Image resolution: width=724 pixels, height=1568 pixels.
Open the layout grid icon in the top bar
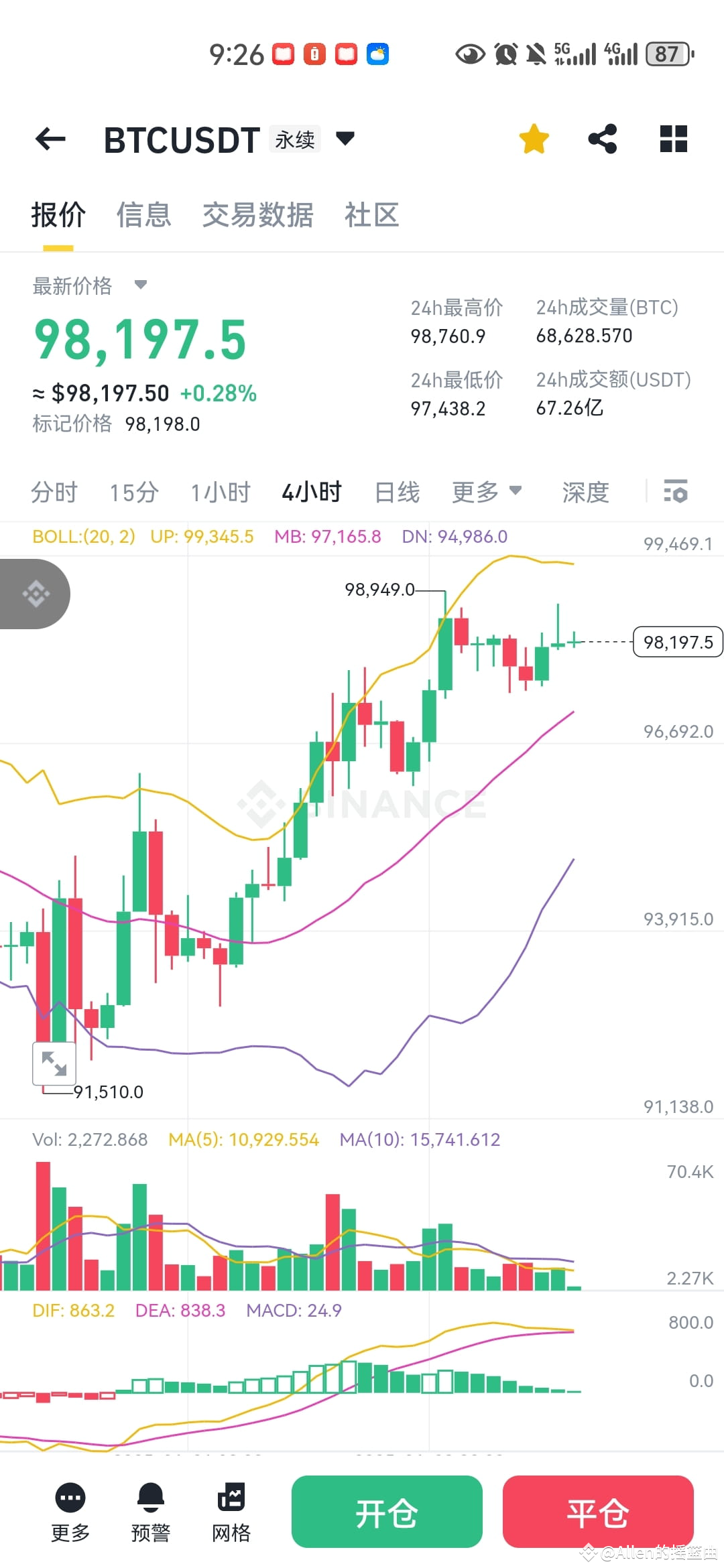673,138
